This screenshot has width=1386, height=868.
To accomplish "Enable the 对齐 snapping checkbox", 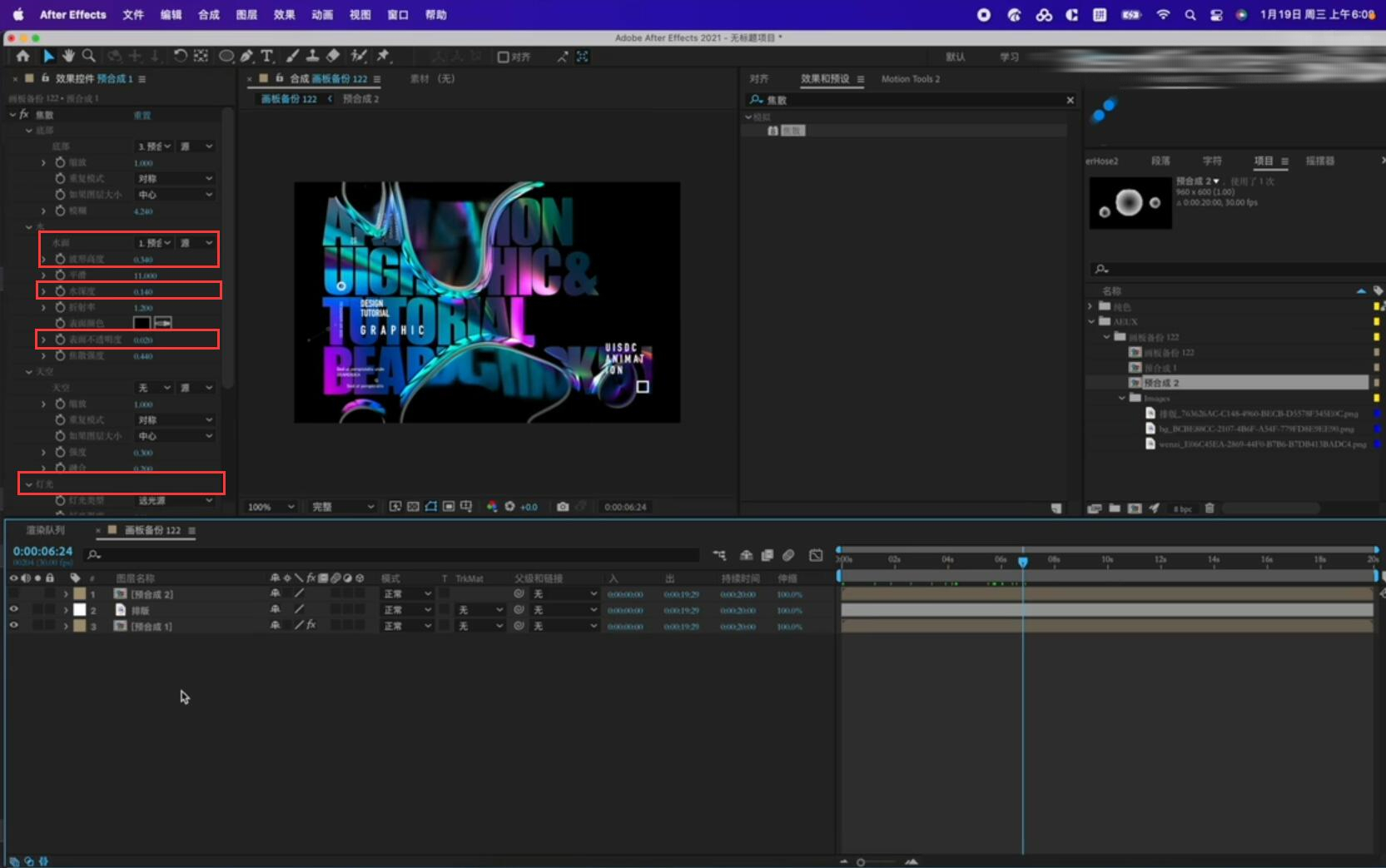I will 503,57.
